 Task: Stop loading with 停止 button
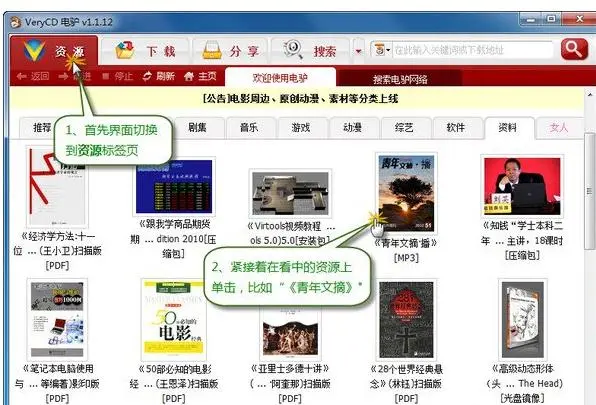[x=118, y=76]
